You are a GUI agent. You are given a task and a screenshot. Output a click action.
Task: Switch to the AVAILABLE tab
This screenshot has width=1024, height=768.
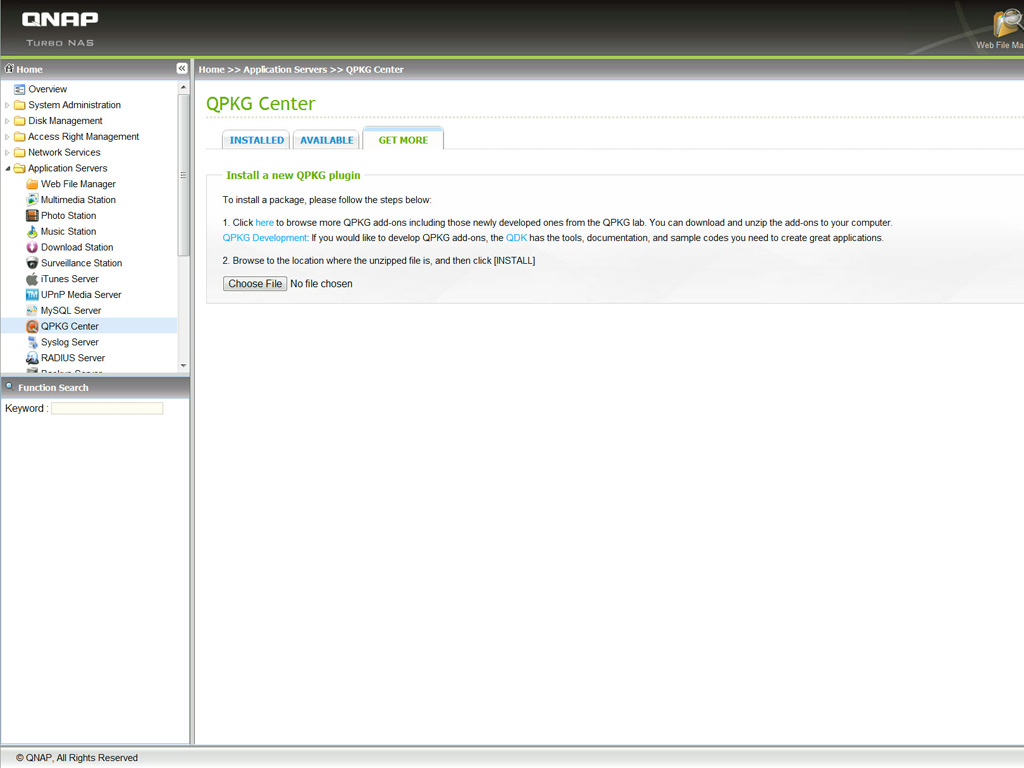(327, 140)
